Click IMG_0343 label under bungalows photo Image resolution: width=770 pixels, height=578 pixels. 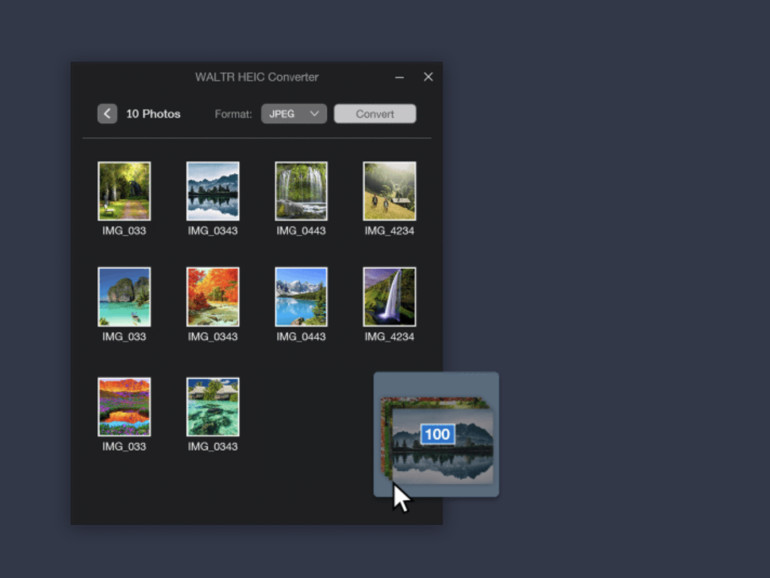[213, 446]
